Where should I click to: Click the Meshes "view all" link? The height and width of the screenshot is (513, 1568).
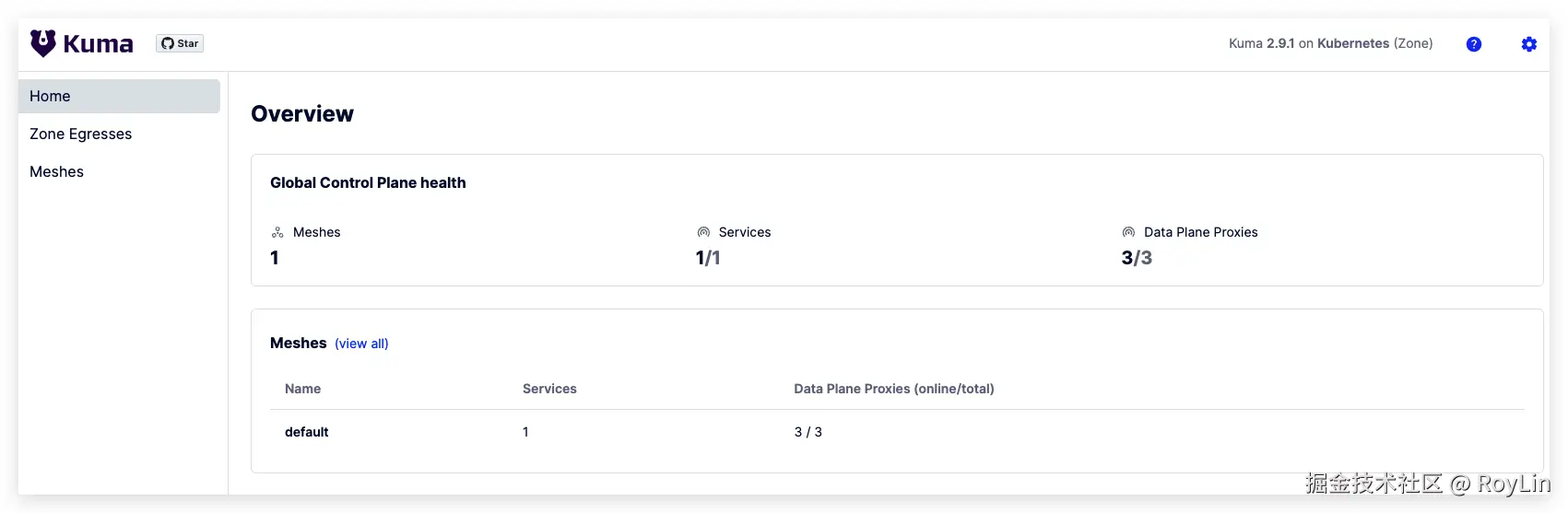tap(361, 344)
